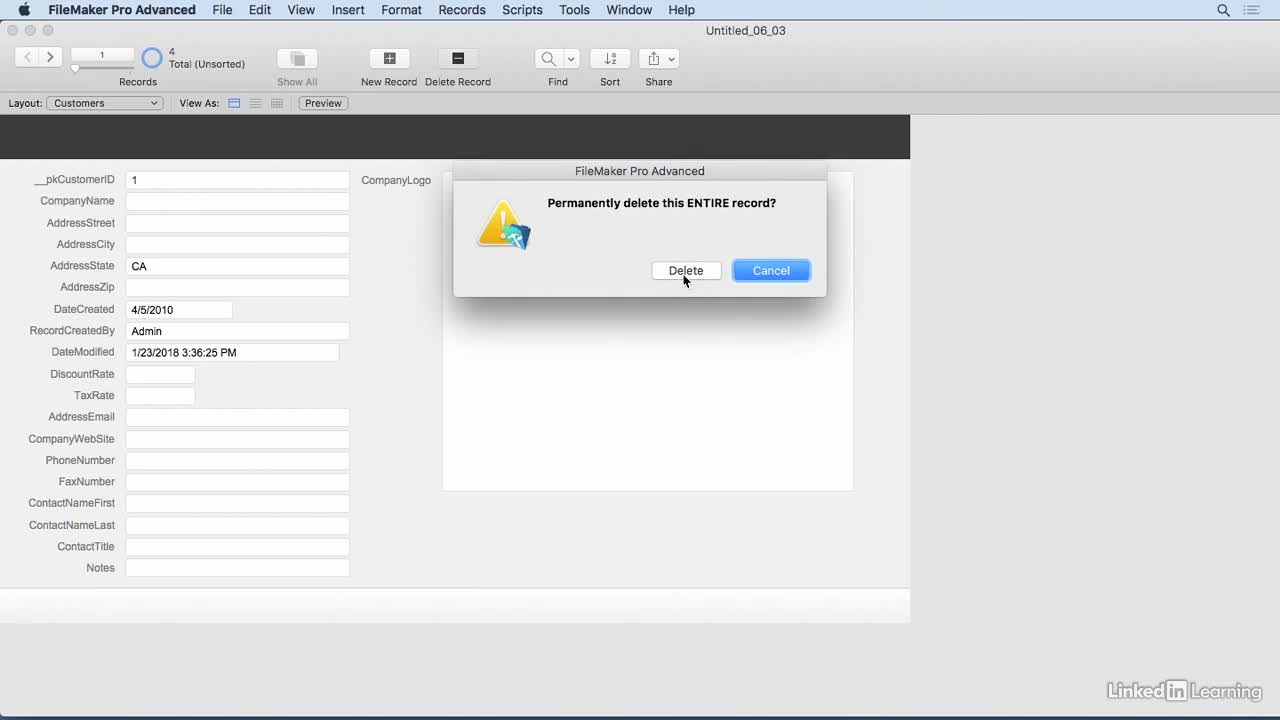Switch to Form view icon

click(234, 103)
